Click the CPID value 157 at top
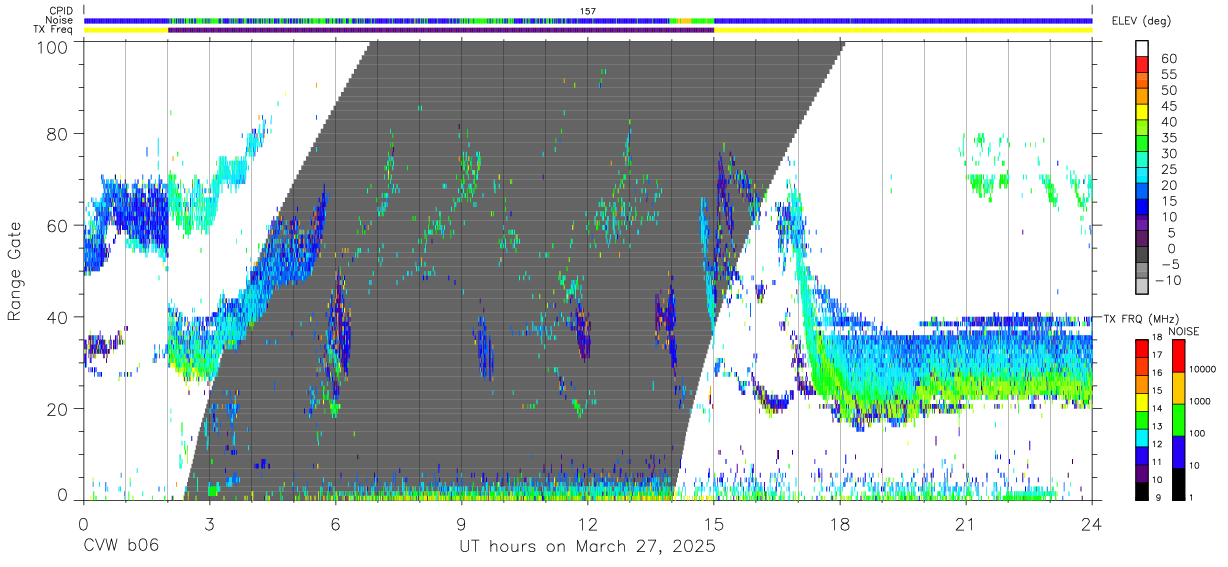Image resolution: width=1228 pixels, height=567 pixels. [588, 11]
